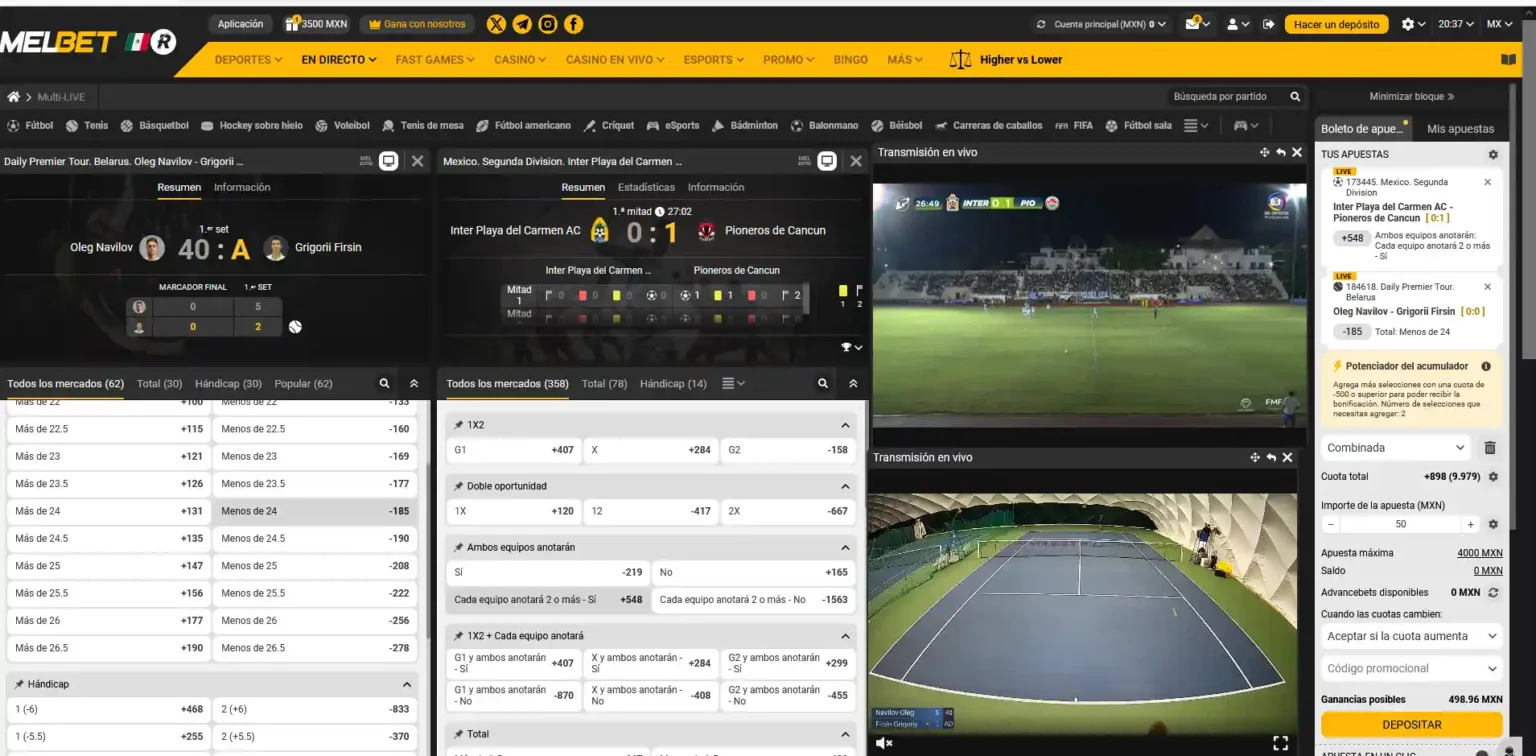The image size is (1536, 756).
Task: Click Gana con nosotros button
Action: click(417, 24)
